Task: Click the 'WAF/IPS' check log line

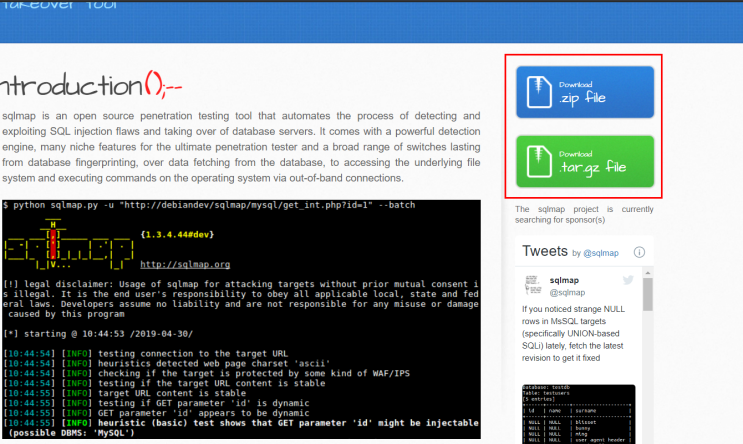Action: 206,373
